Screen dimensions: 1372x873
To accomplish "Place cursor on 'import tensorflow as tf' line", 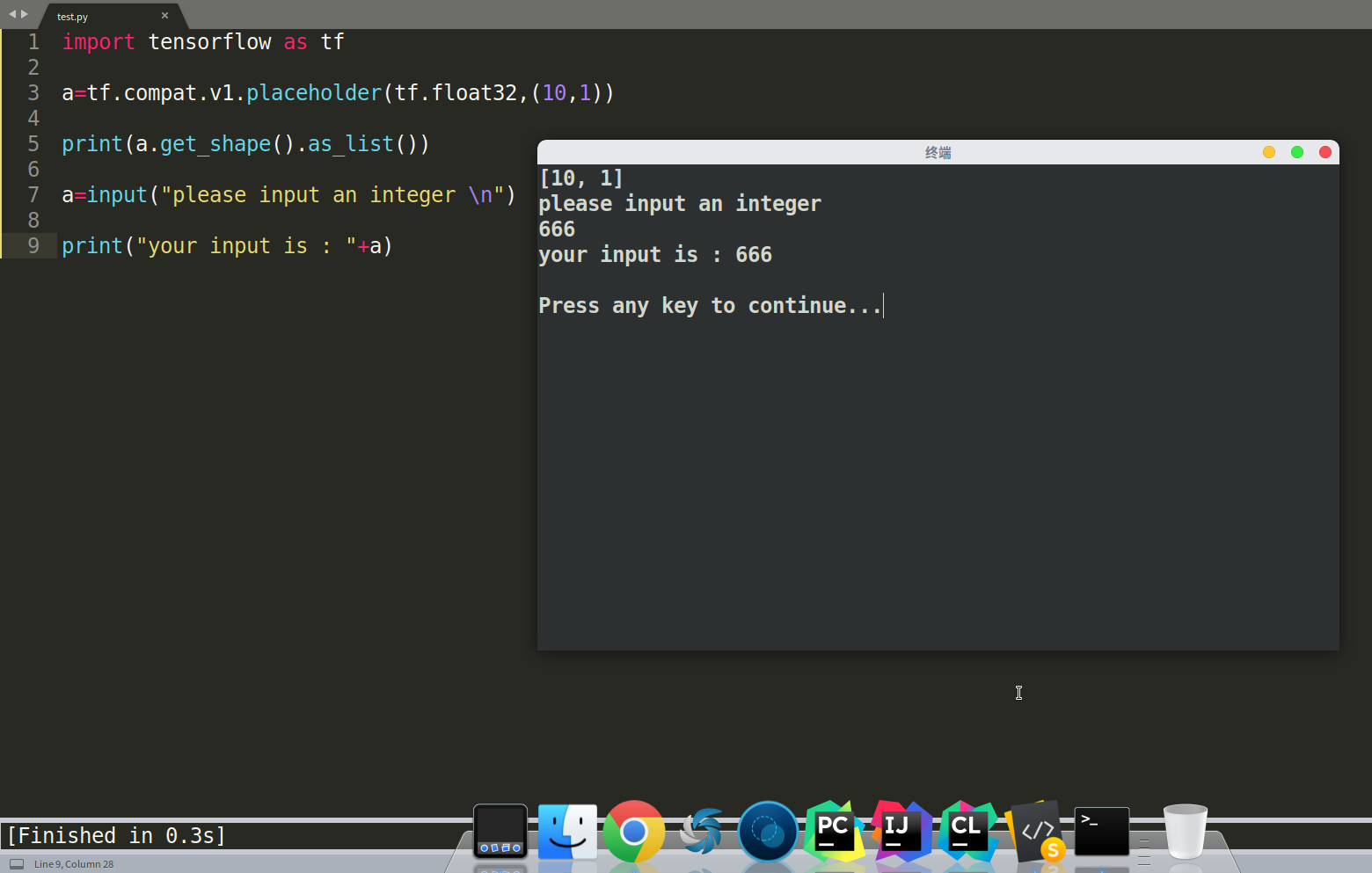I will pyautogui.click(x=203, y=42).
